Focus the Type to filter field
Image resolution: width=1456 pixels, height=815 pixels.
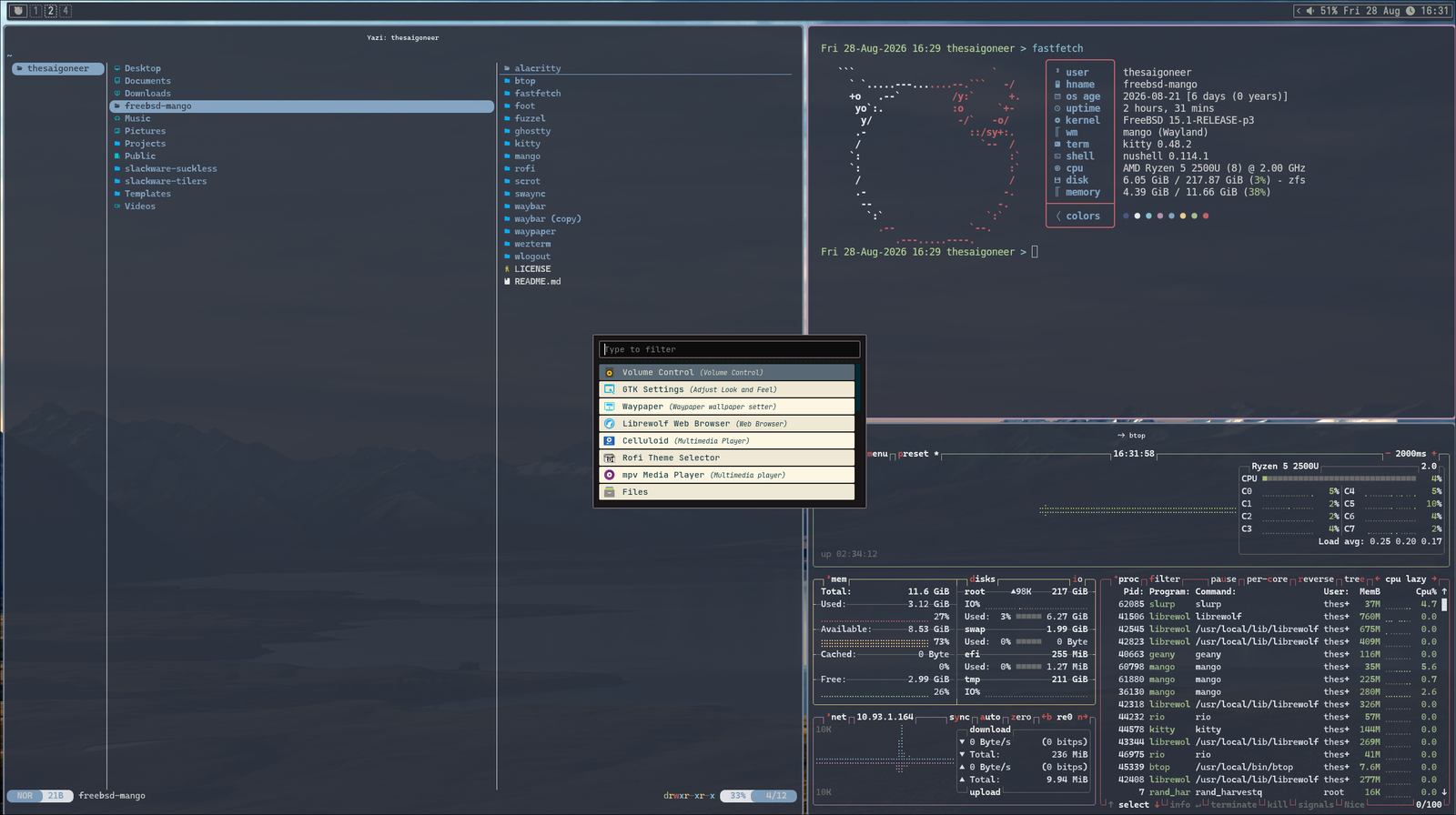tap(729, 349)
